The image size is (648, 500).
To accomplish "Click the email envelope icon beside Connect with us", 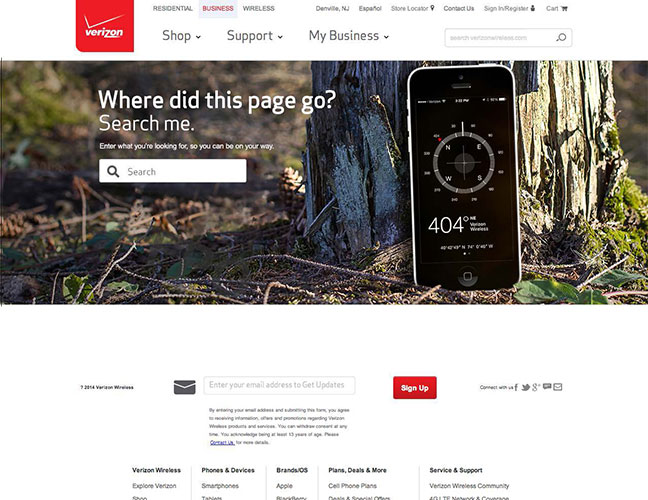I will [557, 387].
